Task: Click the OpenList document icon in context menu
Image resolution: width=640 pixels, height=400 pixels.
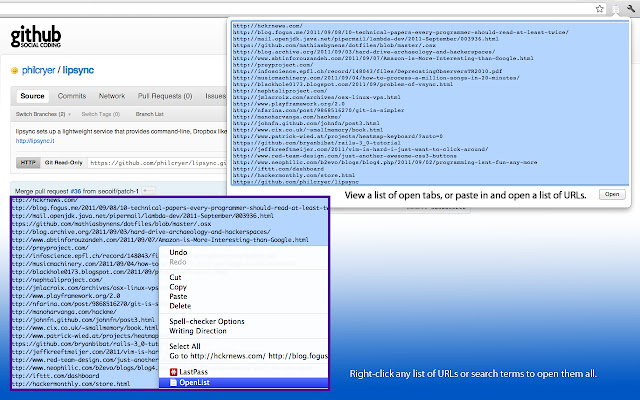Action: [x=173, y=382]
